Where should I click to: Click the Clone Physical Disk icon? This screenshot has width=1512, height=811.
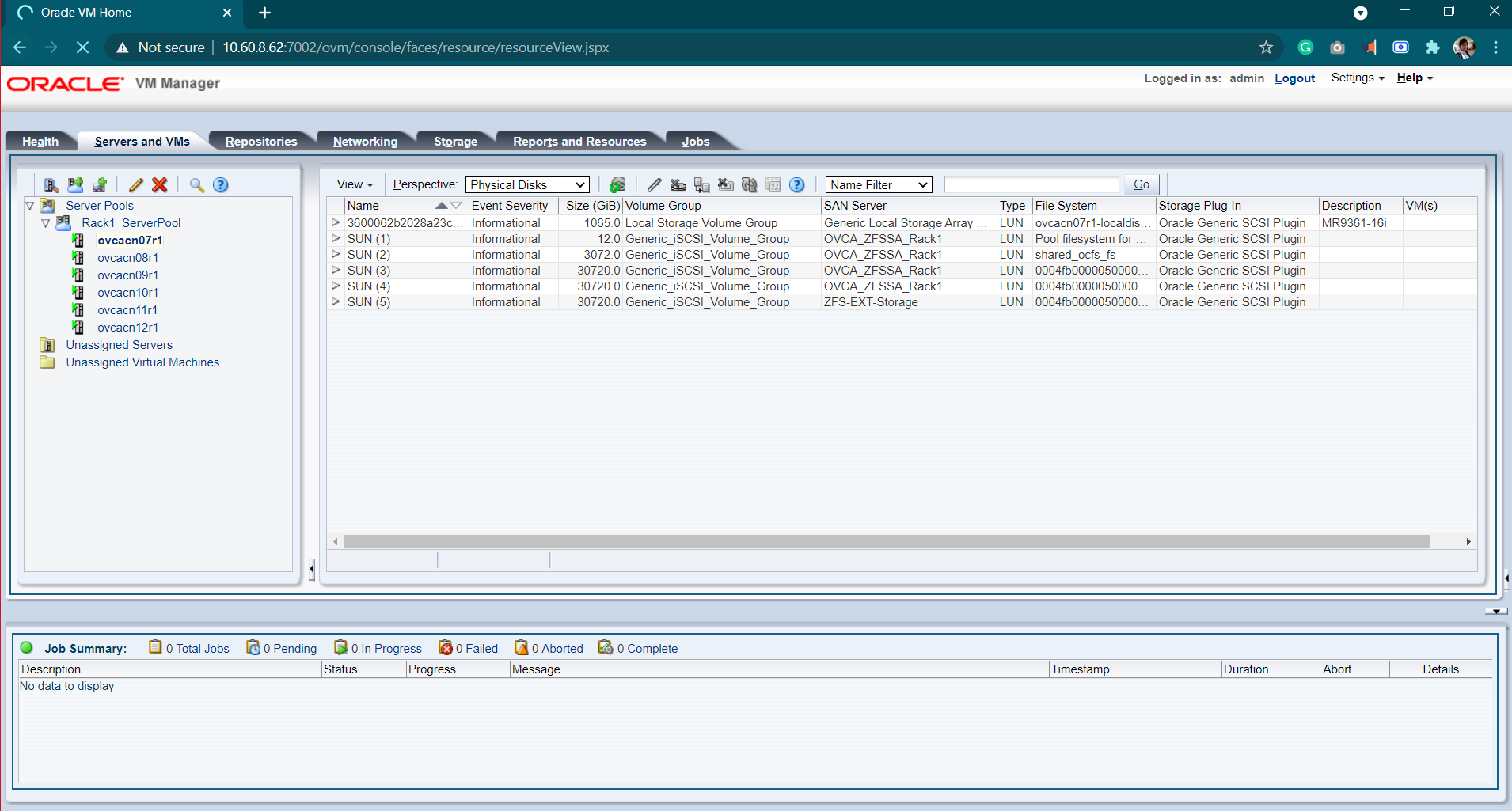(702, 184)
